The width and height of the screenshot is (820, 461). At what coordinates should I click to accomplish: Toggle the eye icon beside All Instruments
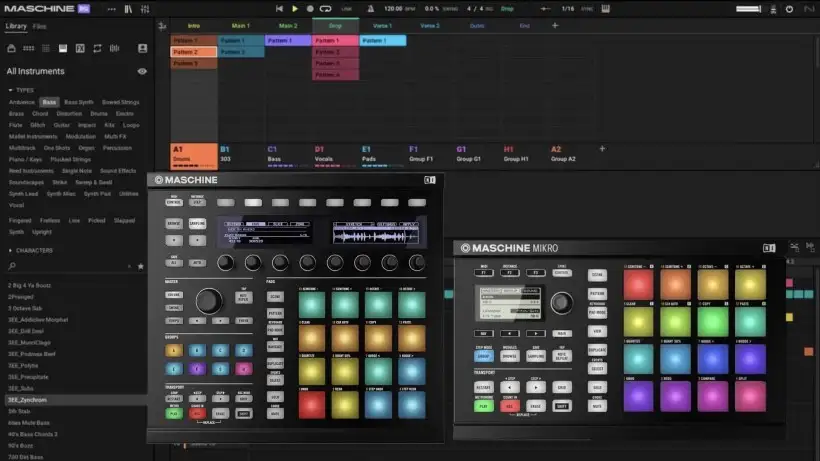(x=142, y=71)
